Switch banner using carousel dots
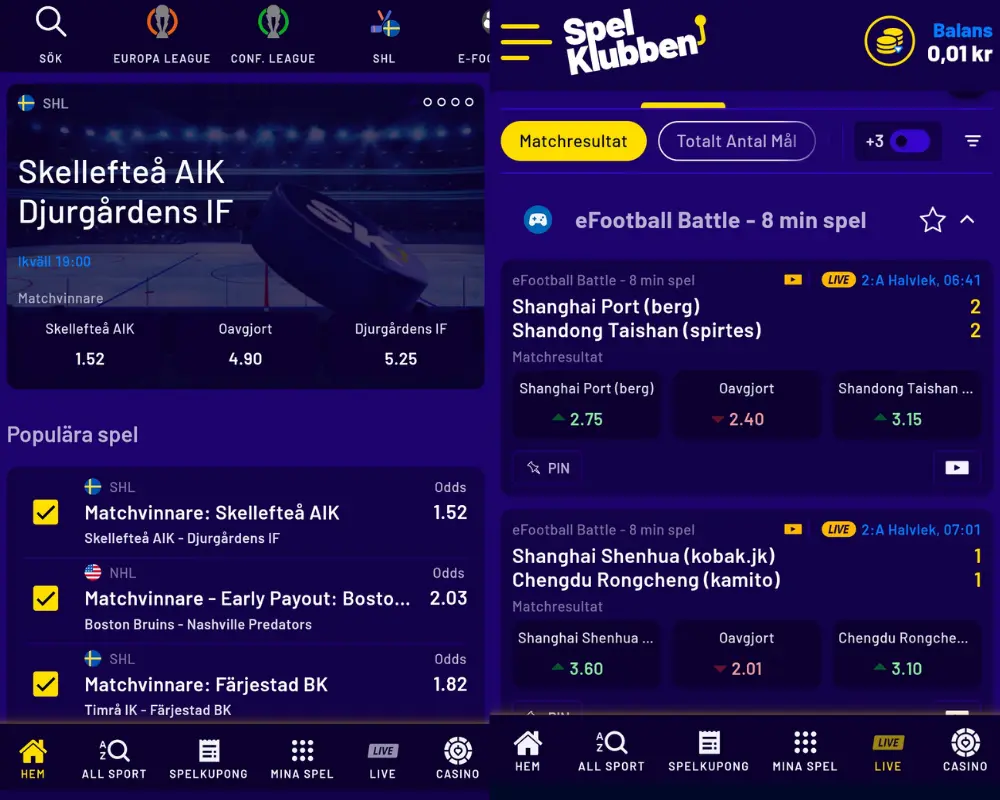 [448, 102]
